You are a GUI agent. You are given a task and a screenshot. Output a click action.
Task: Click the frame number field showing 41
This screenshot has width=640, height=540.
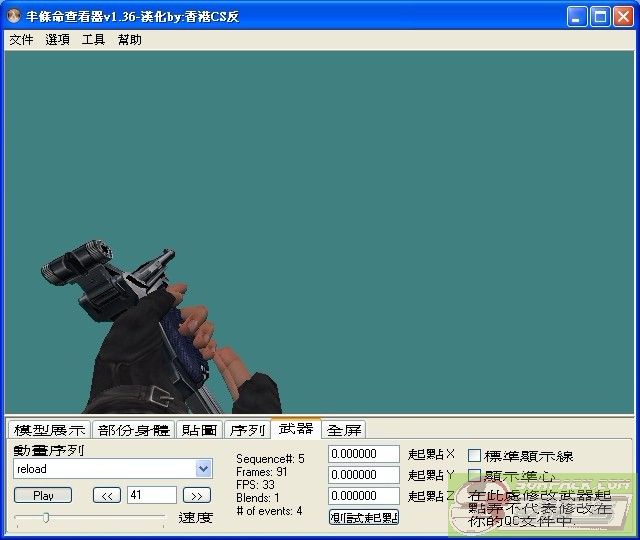click(x=151, y=495)
